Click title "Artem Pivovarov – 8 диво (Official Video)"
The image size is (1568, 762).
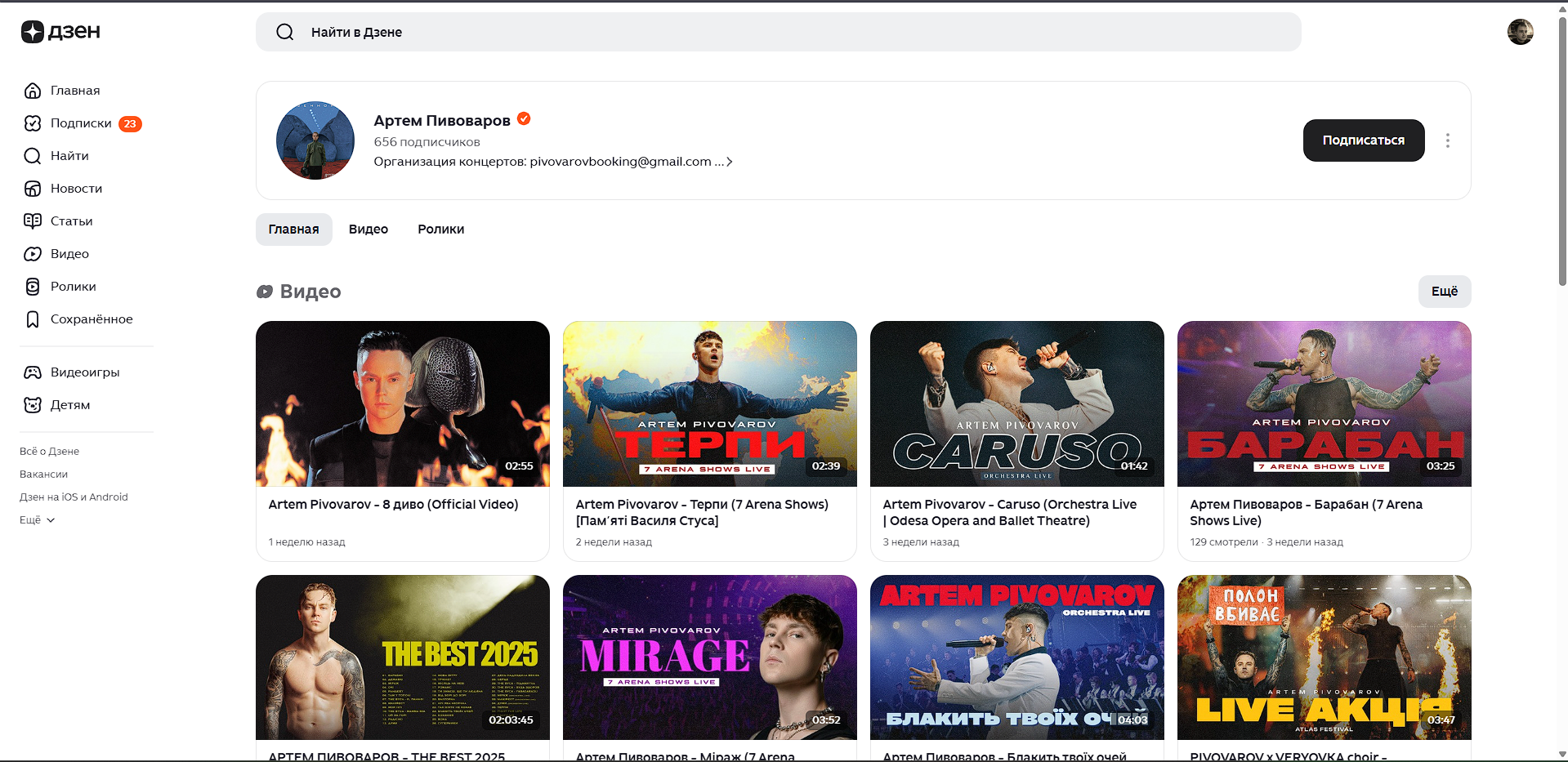click(x=393, y=505)
